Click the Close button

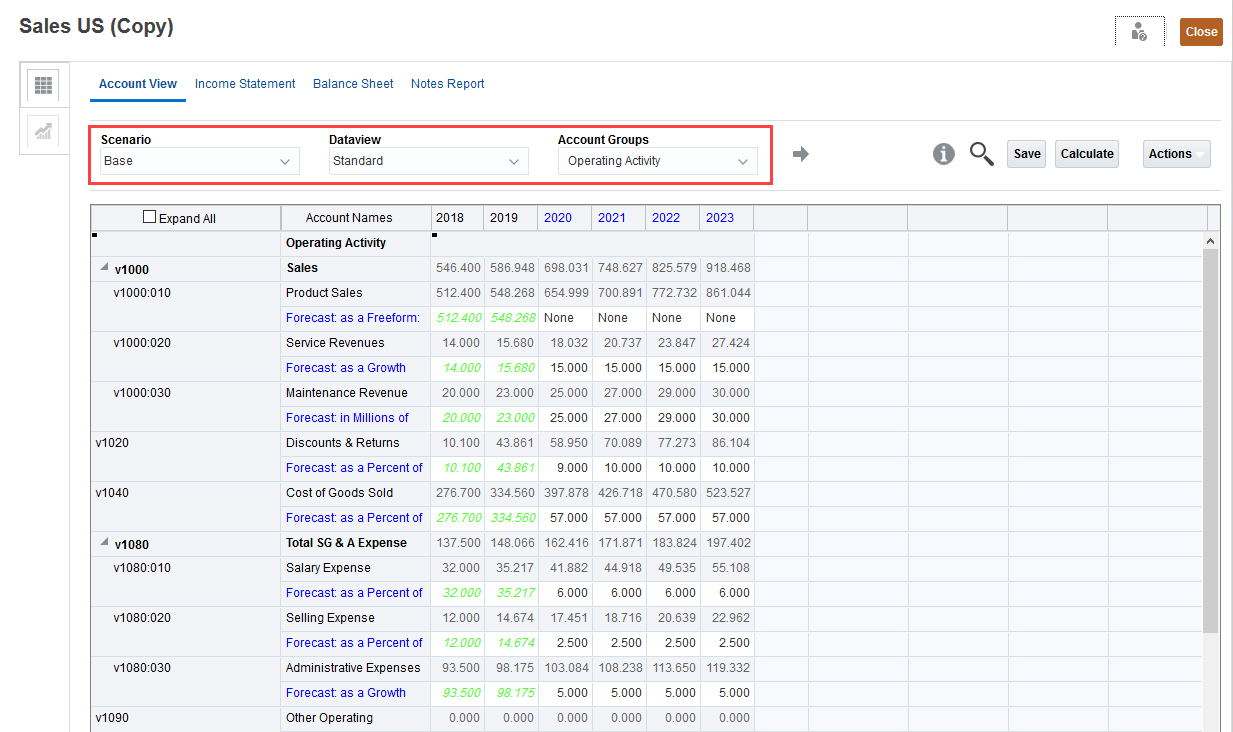tap(1201, 32)
